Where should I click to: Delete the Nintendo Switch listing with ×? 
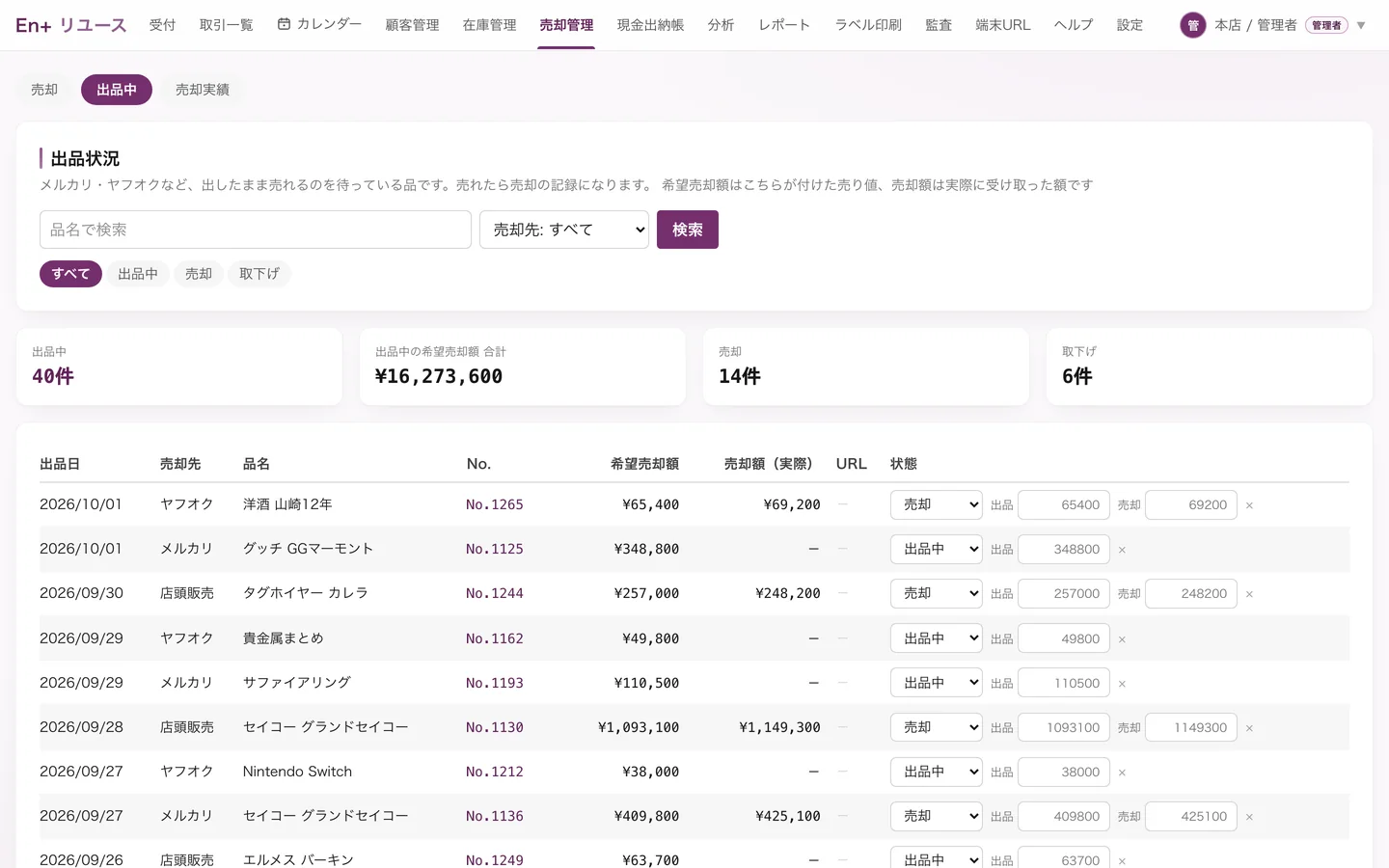click(1122, 773)
